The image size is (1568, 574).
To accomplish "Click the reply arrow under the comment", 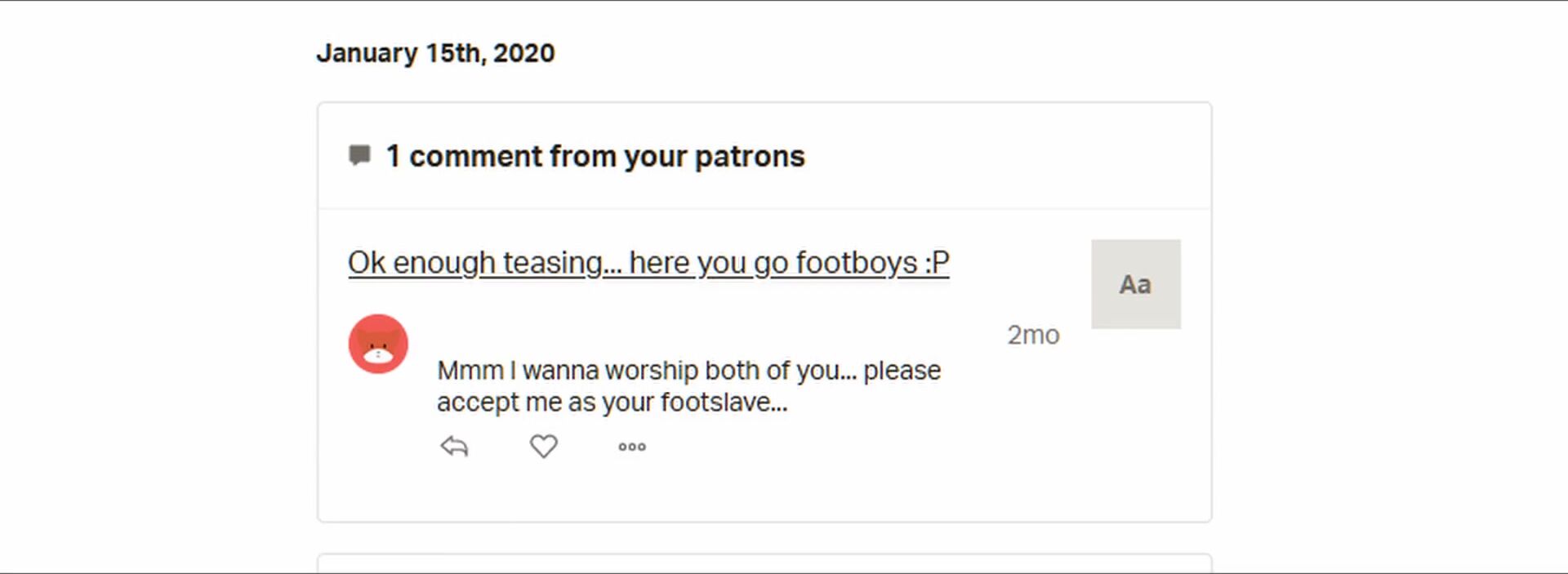I will pos(454,447).
